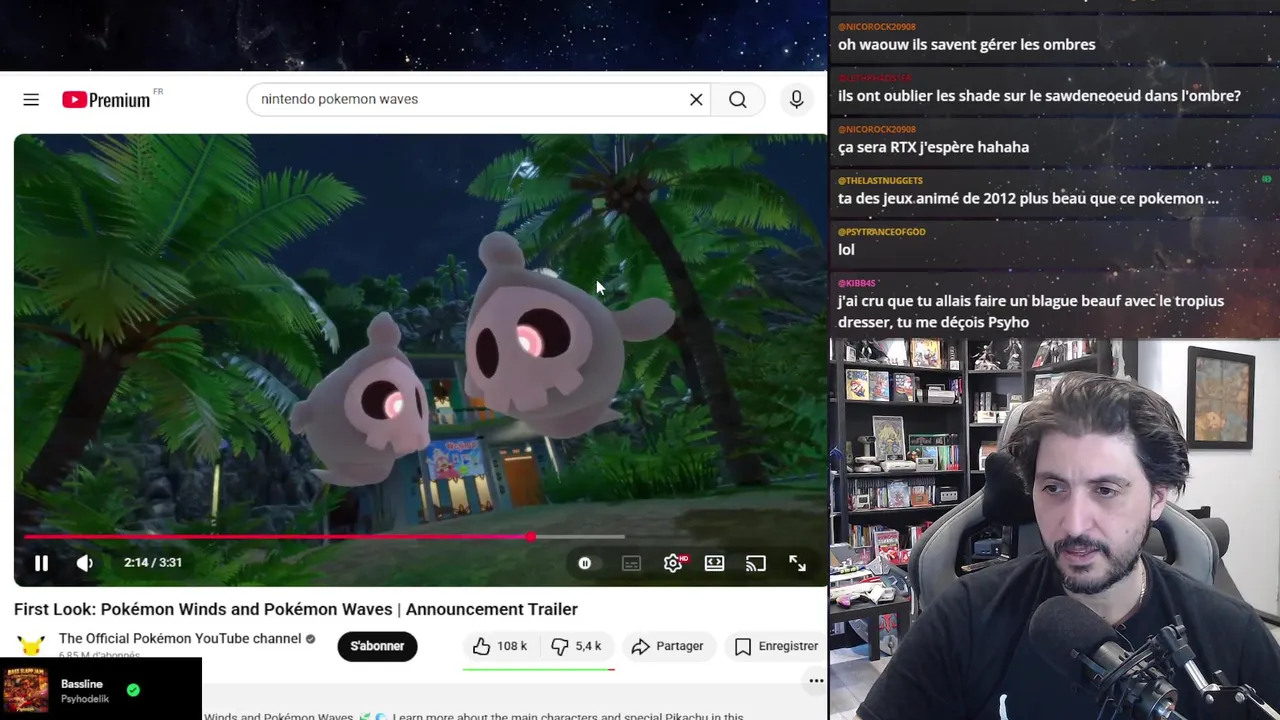The width and height of the screenshot is (1280, 720).
Task: Click the S'abonner subscribe button
Action: click(377, 646)
